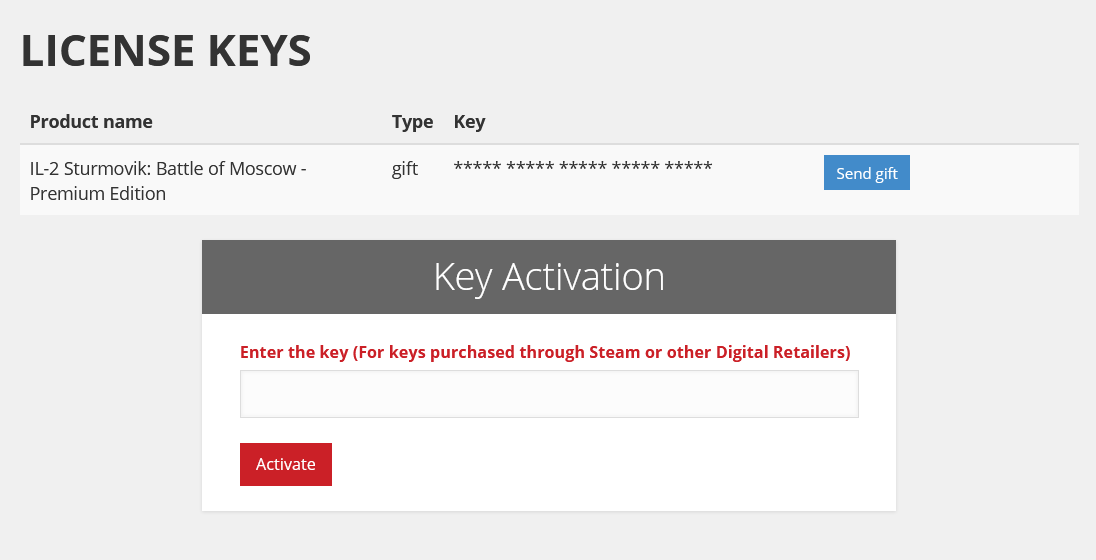The image size is (1096, 560).
Task: Click the LICENSE KEYS heading
Action: click(166, 50)
